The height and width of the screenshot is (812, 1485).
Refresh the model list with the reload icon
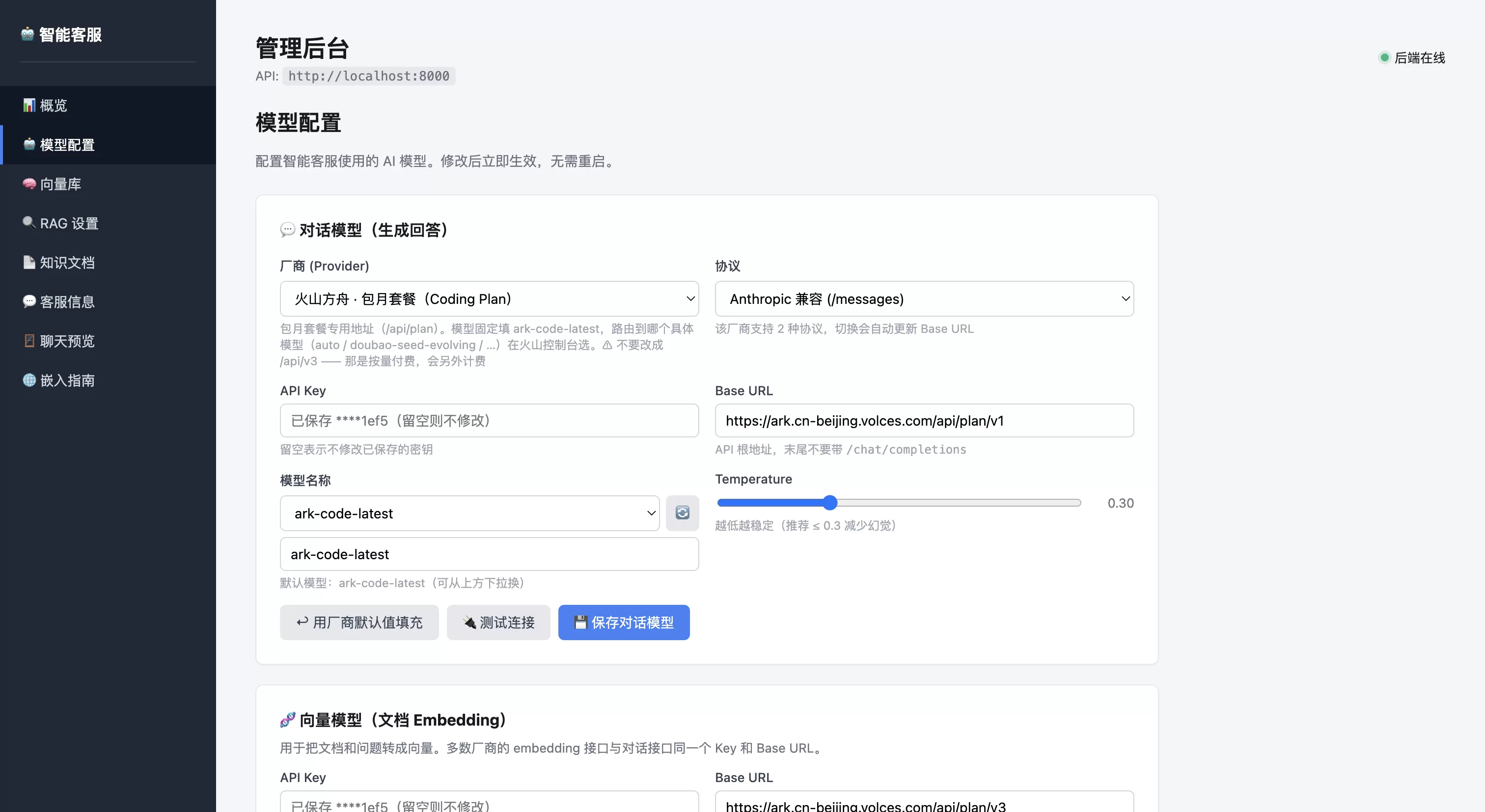coord(682,513)
